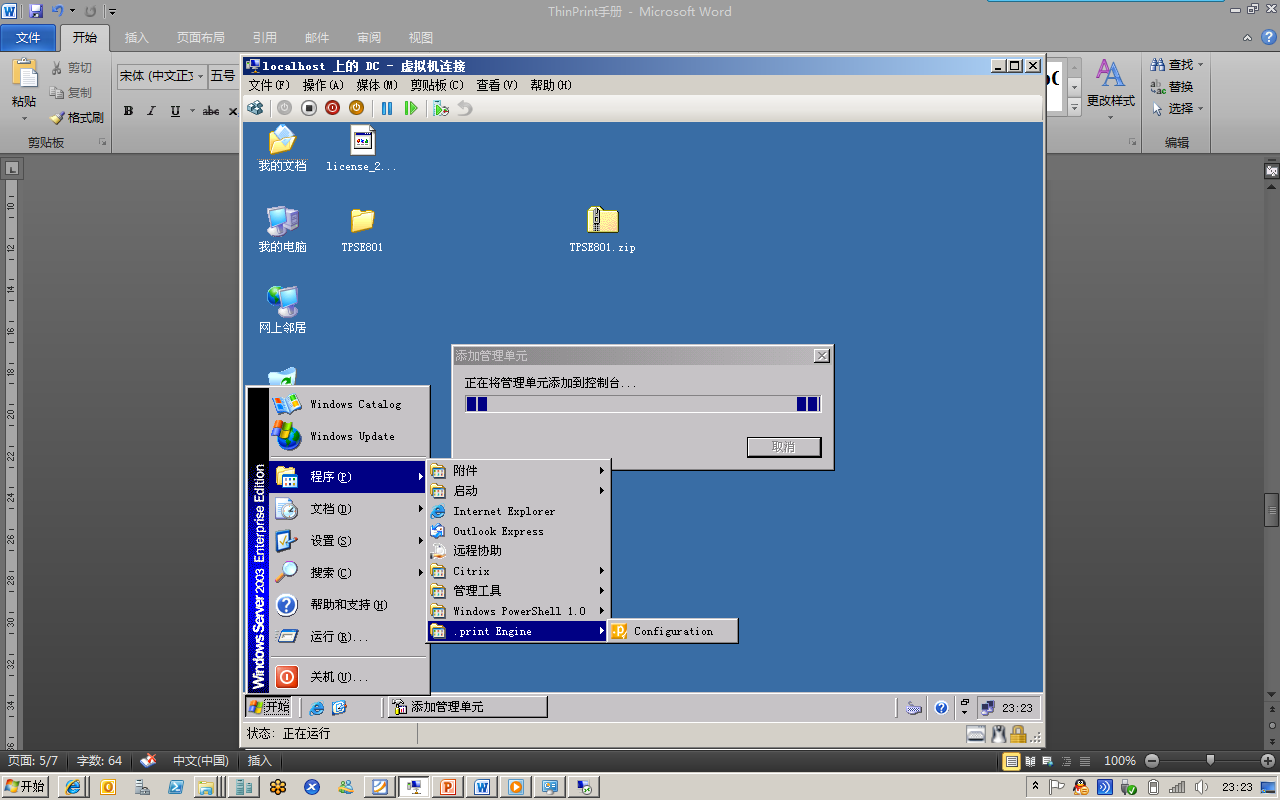Click the Word 文件 tab

(28, 38)
